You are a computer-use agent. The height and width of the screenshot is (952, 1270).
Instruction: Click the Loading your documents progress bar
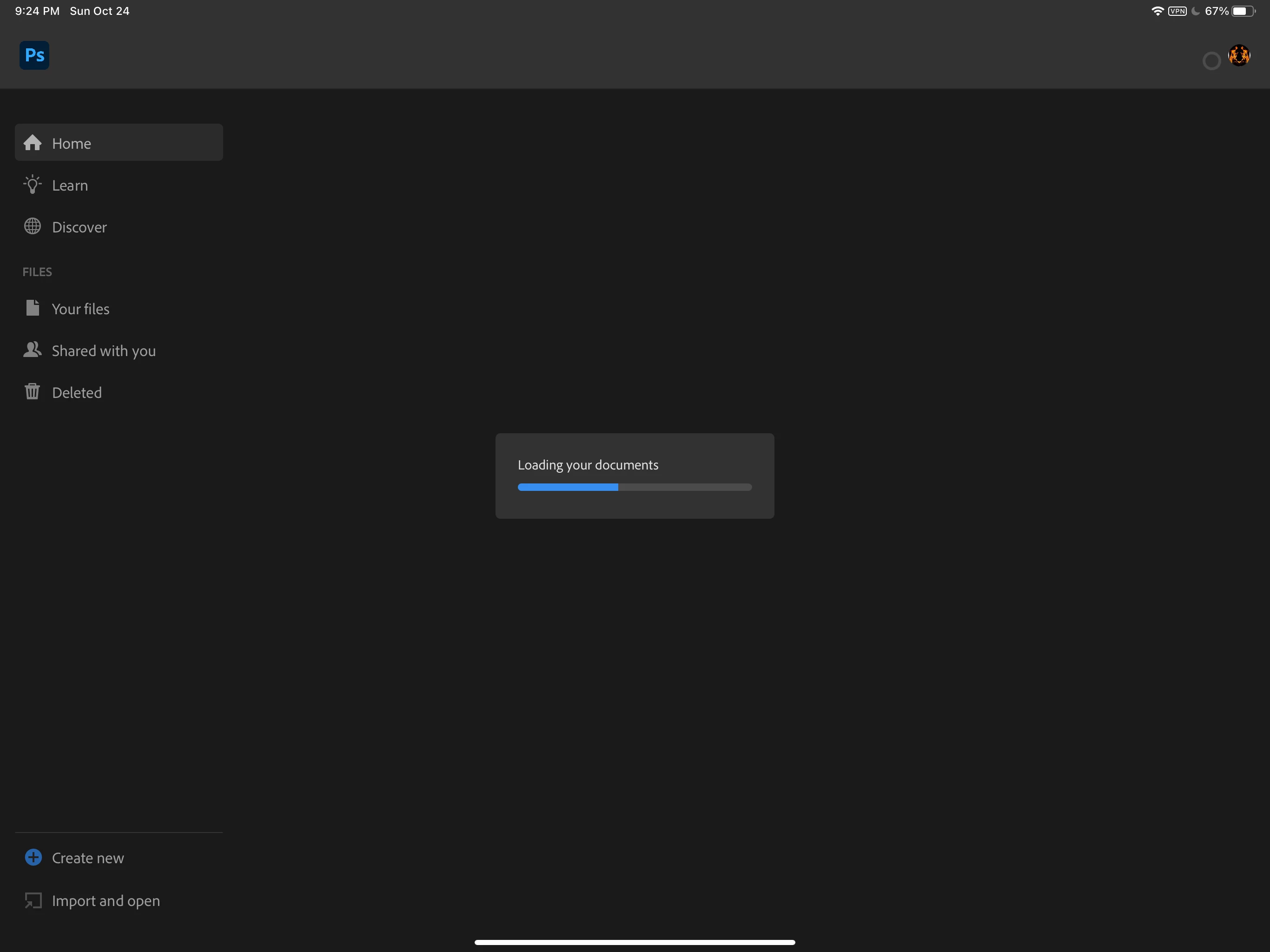[x=635, y=487]
